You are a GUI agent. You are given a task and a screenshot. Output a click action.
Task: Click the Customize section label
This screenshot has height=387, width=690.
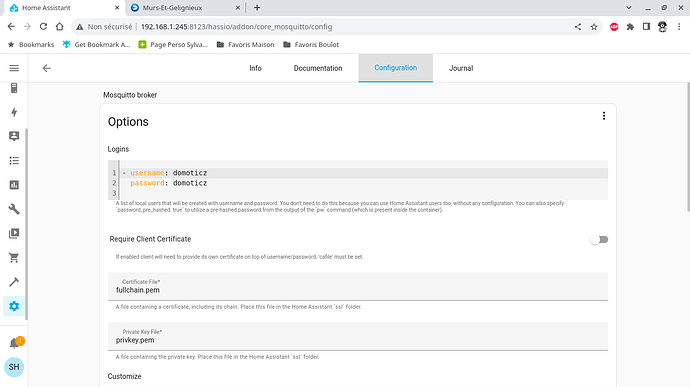[x=125, y=376]
